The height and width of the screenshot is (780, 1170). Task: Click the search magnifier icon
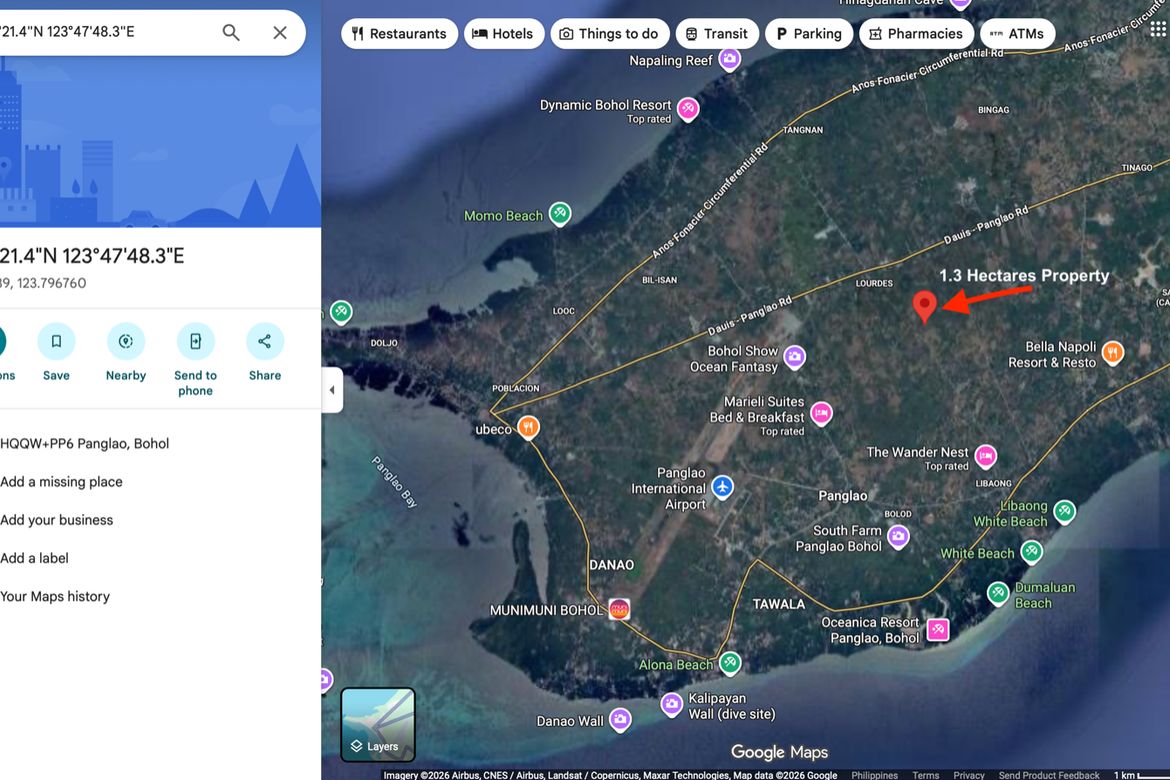[231, 33]
